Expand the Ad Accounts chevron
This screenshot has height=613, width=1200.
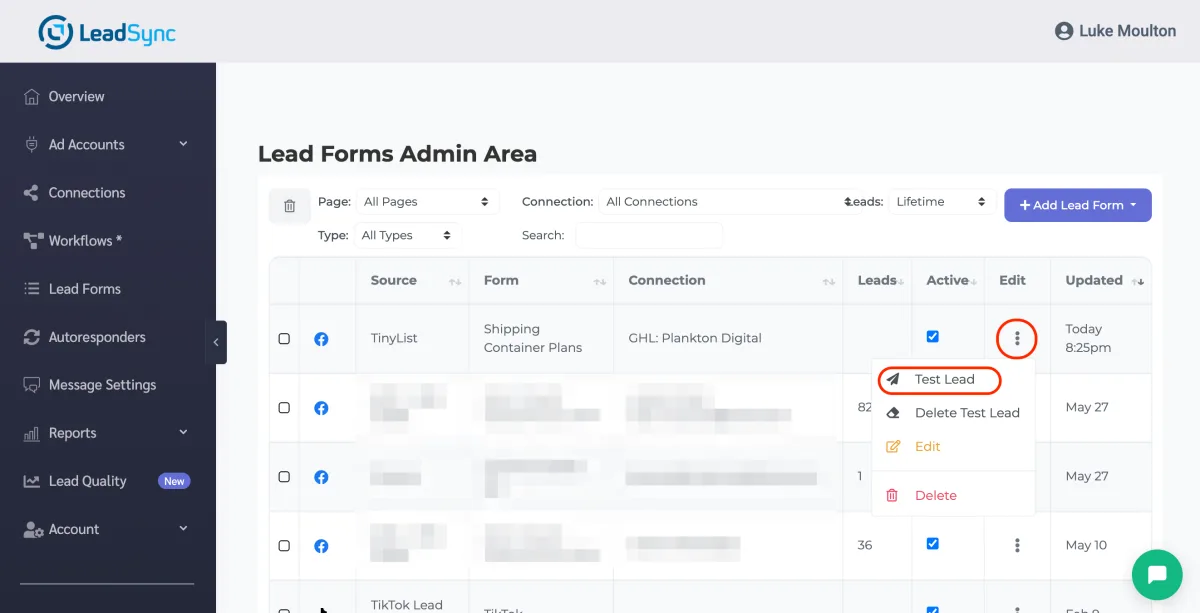183,144
